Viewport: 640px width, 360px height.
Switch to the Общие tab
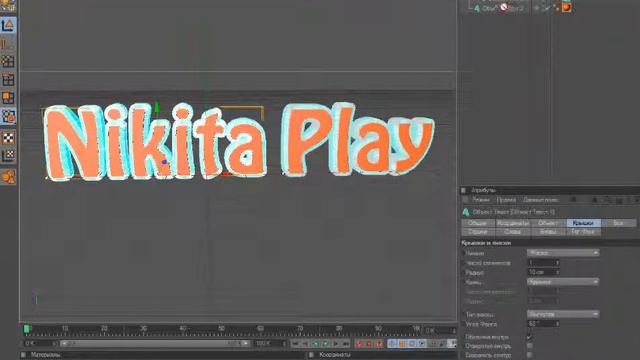478,223
